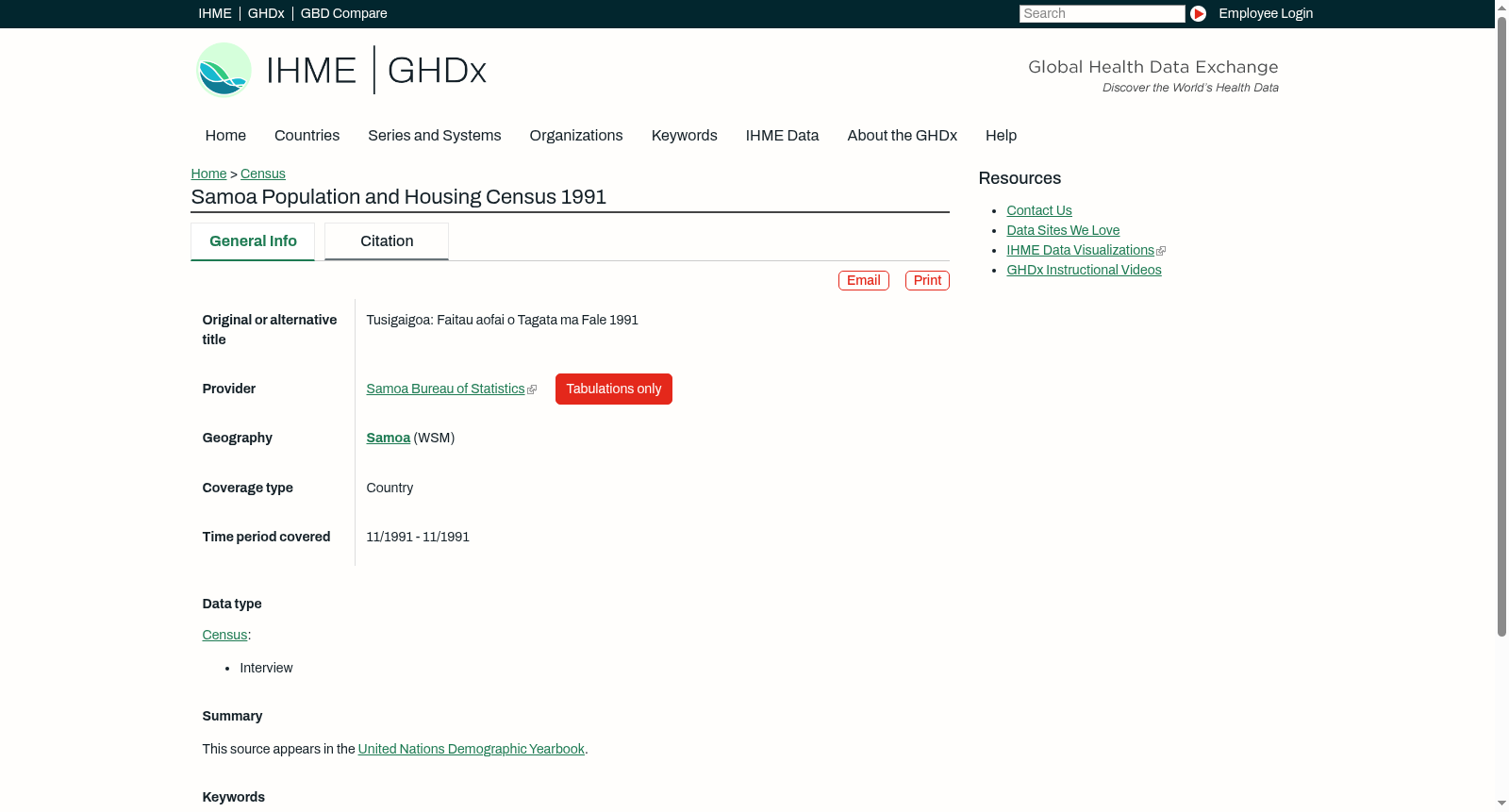Open Census data type link
The image size is (1509, 812).
[x=224, y=636]
